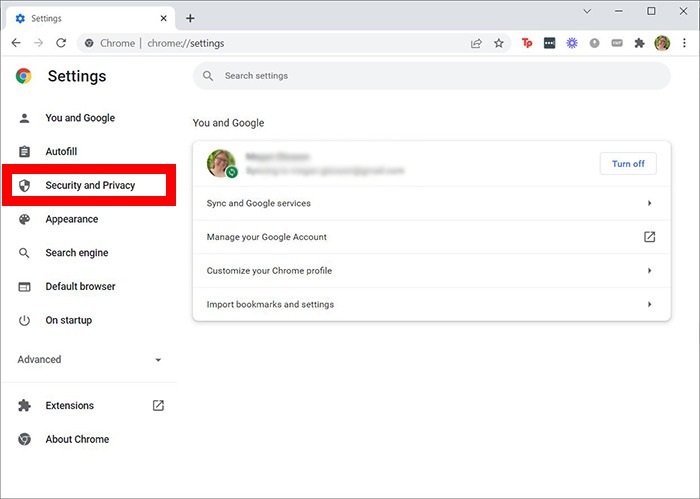Open the tab search chevron
The image size is (700, 499).
pos(587,11)
